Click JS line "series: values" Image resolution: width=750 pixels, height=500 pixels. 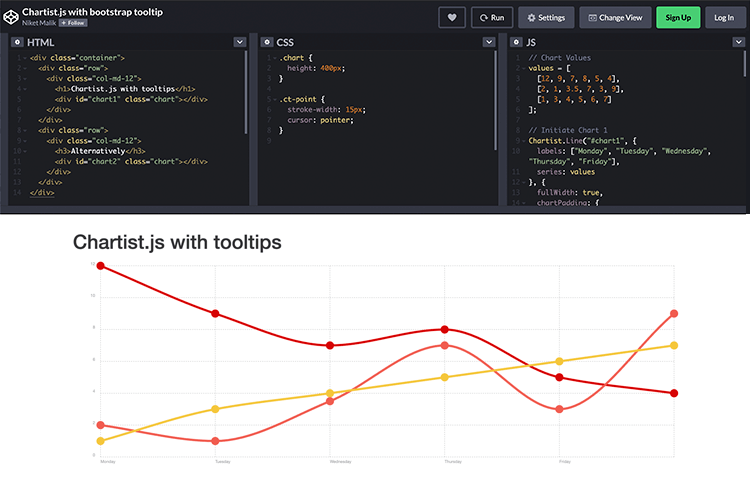(566, 172)
